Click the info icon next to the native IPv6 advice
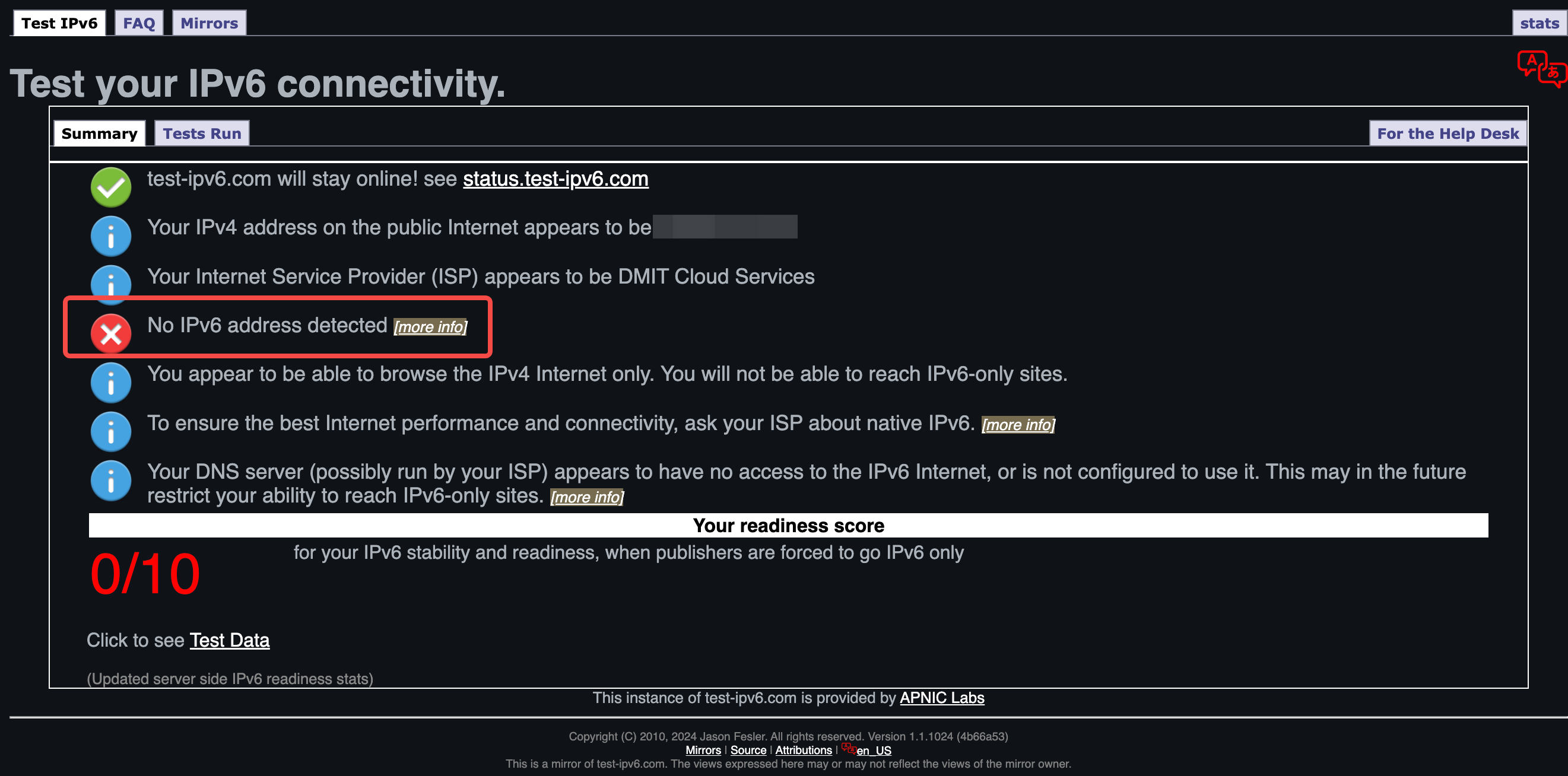Image resolution: width=1568 pixels, height=776 pixels. coord(110,431)
